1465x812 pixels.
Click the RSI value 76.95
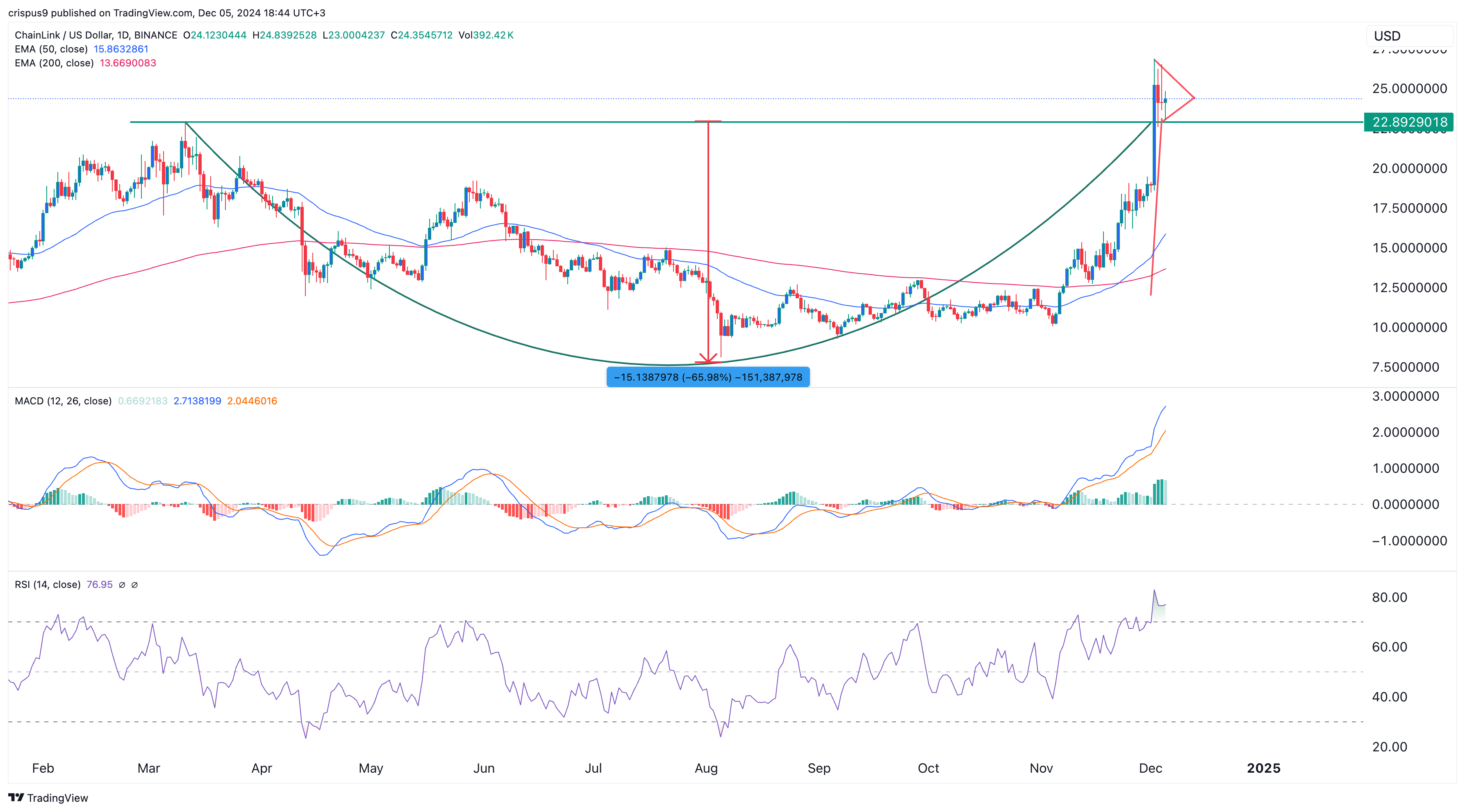100,585
